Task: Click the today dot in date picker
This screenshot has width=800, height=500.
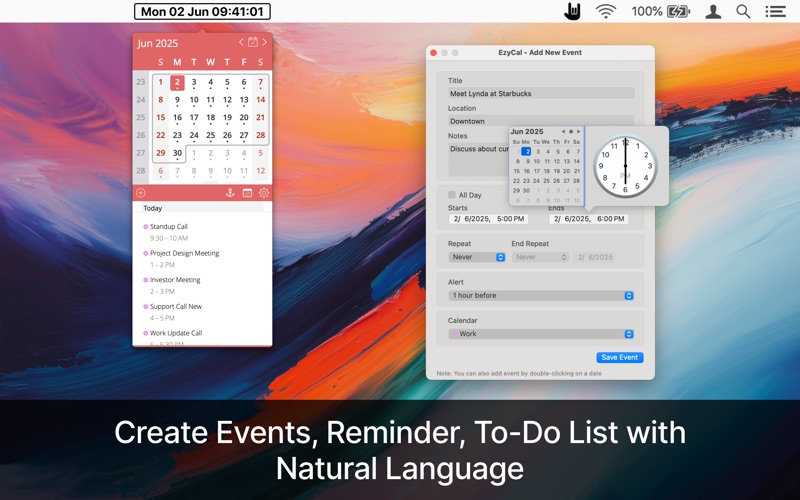Action: (571, 132)
